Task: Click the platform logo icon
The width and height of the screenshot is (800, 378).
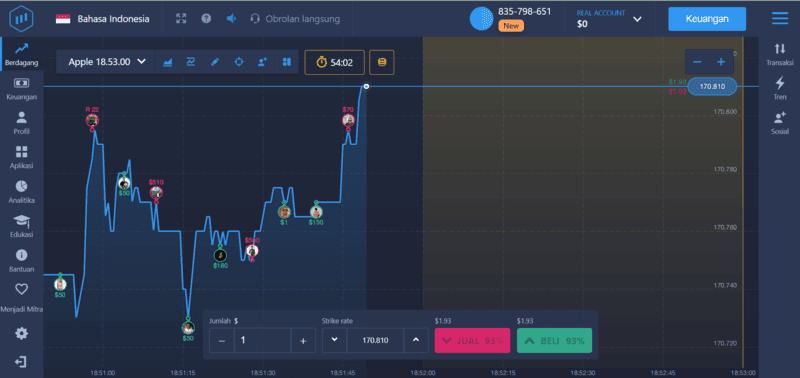Action: click(21, 18)
